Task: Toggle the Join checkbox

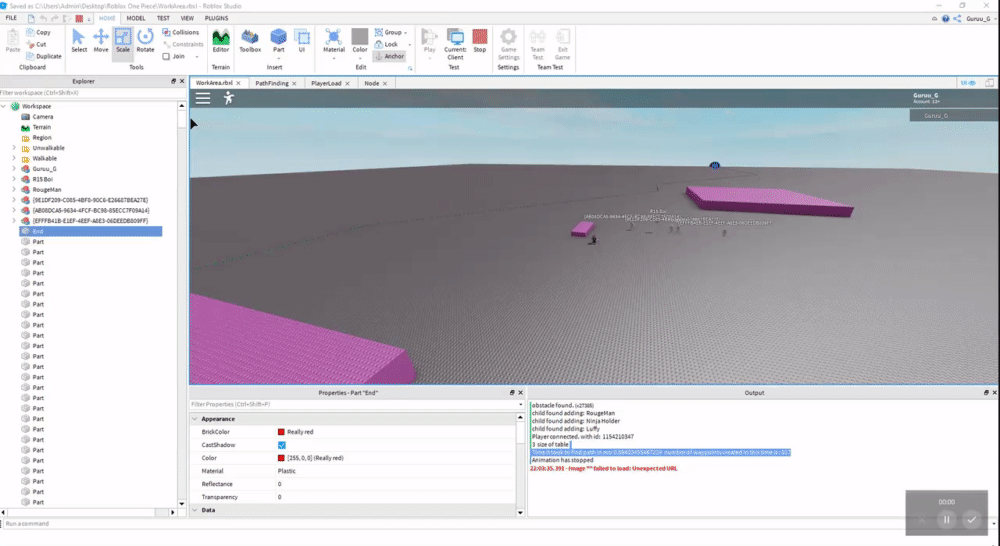Action: (x=166, y=56)
